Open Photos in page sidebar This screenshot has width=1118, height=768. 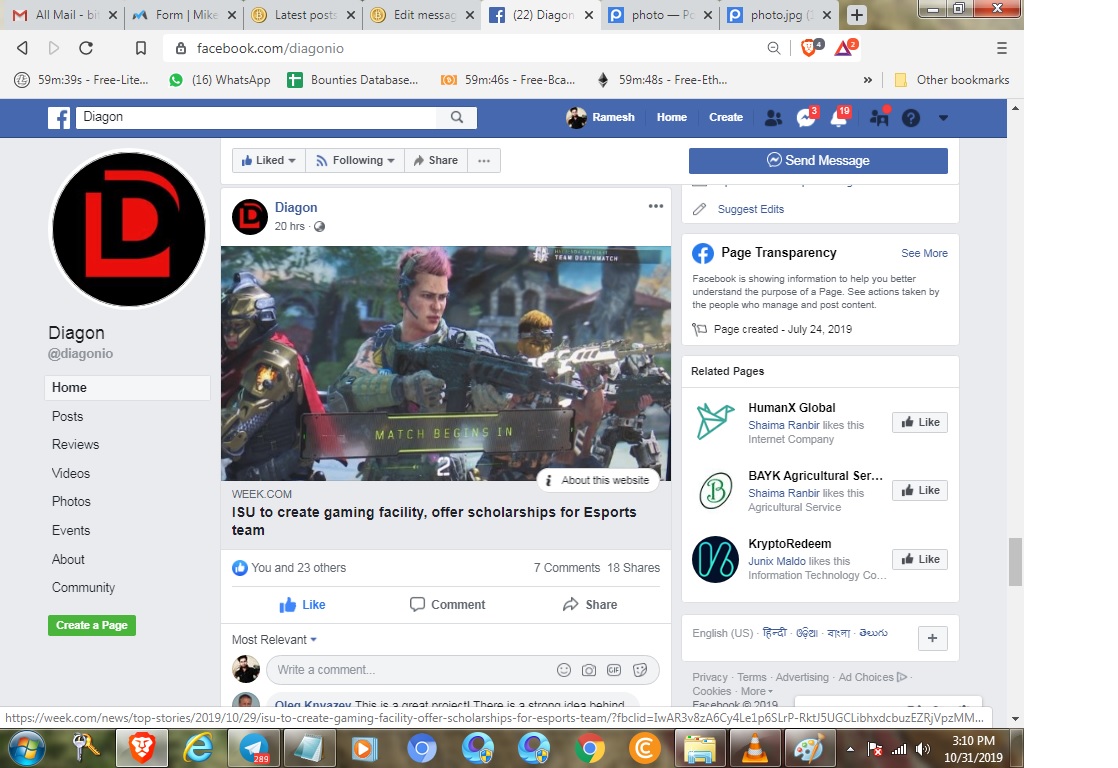click(71, 501)
